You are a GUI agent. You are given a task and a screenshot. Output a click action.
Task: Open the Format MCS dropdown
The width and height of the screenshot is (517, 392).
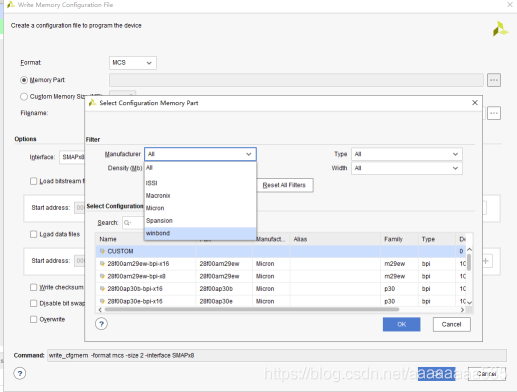point(133,63)
